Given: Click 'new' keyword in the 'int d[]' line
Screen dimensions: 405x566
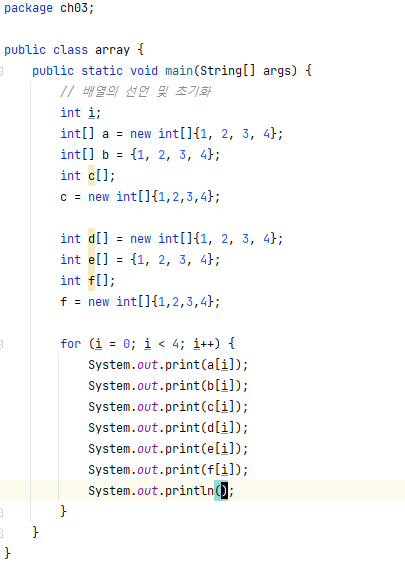Looking at the screenshot, I should coord(140,239).
